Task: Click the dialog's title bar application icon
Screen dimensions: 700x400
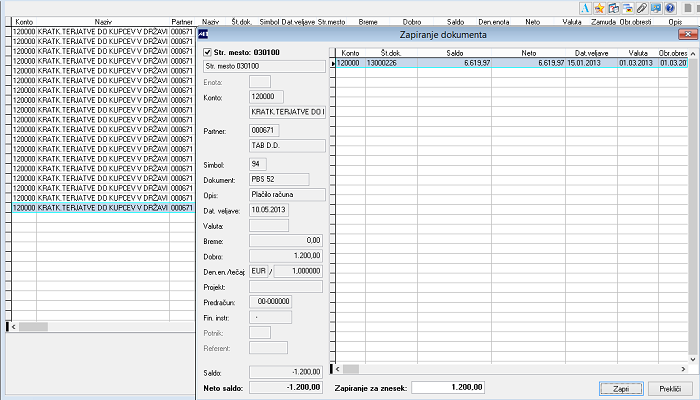Action: click(203, 34)
